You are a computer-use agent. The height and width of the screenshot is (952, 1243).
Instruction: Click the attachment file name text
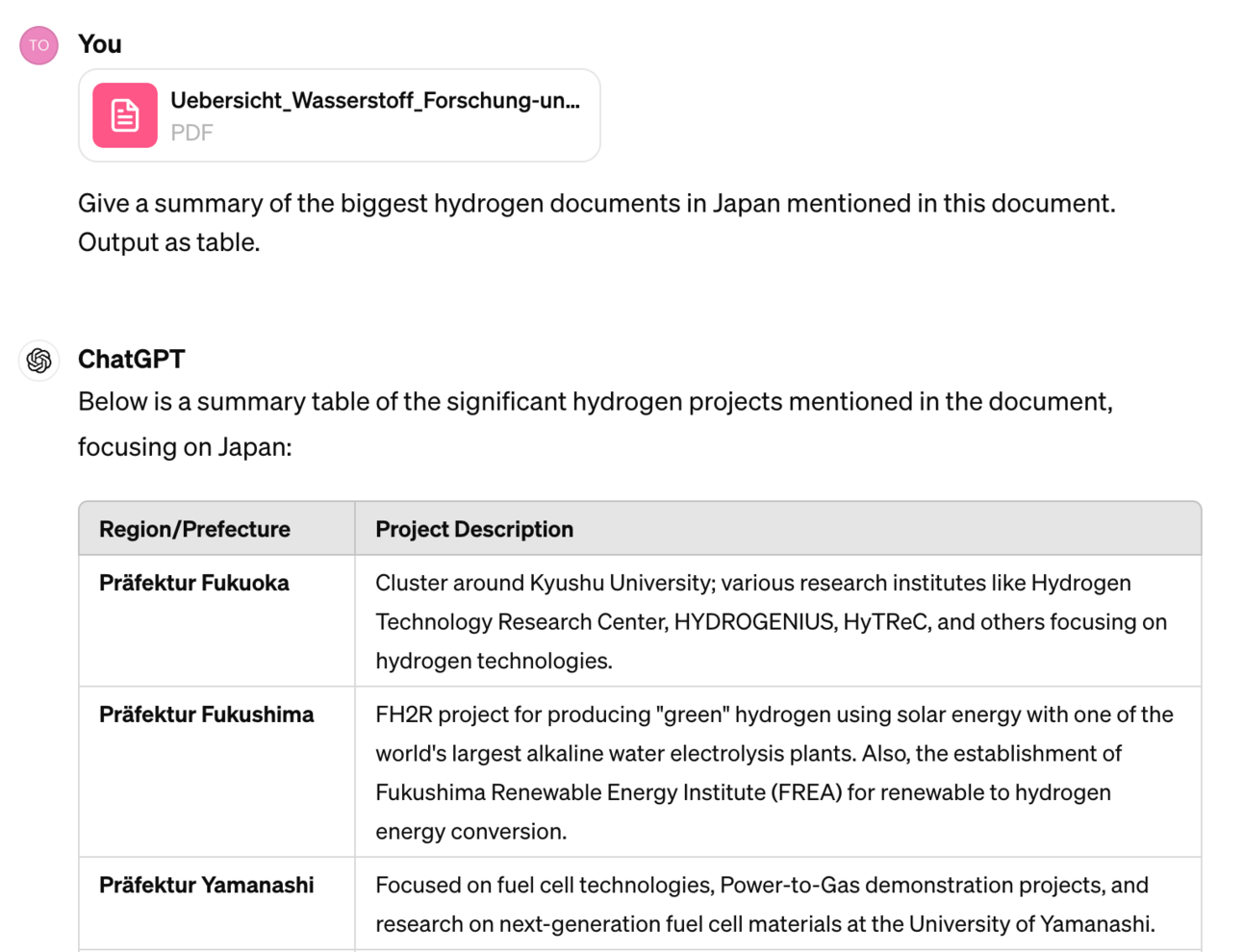[x=375, y=100]
